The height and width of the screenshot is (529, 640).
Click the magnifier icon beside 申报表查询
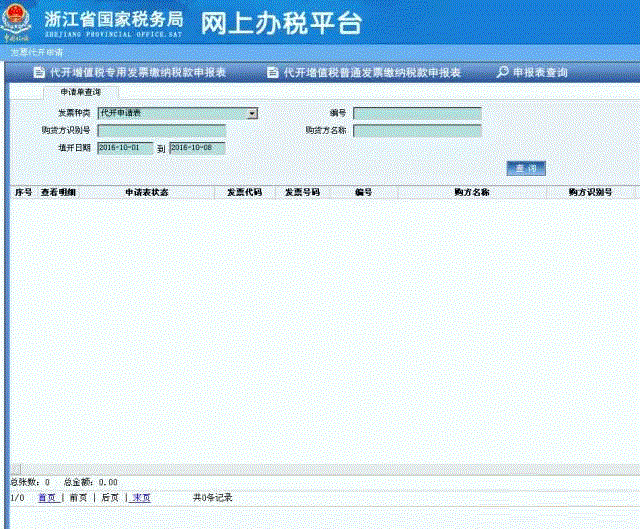click(502, 72)
